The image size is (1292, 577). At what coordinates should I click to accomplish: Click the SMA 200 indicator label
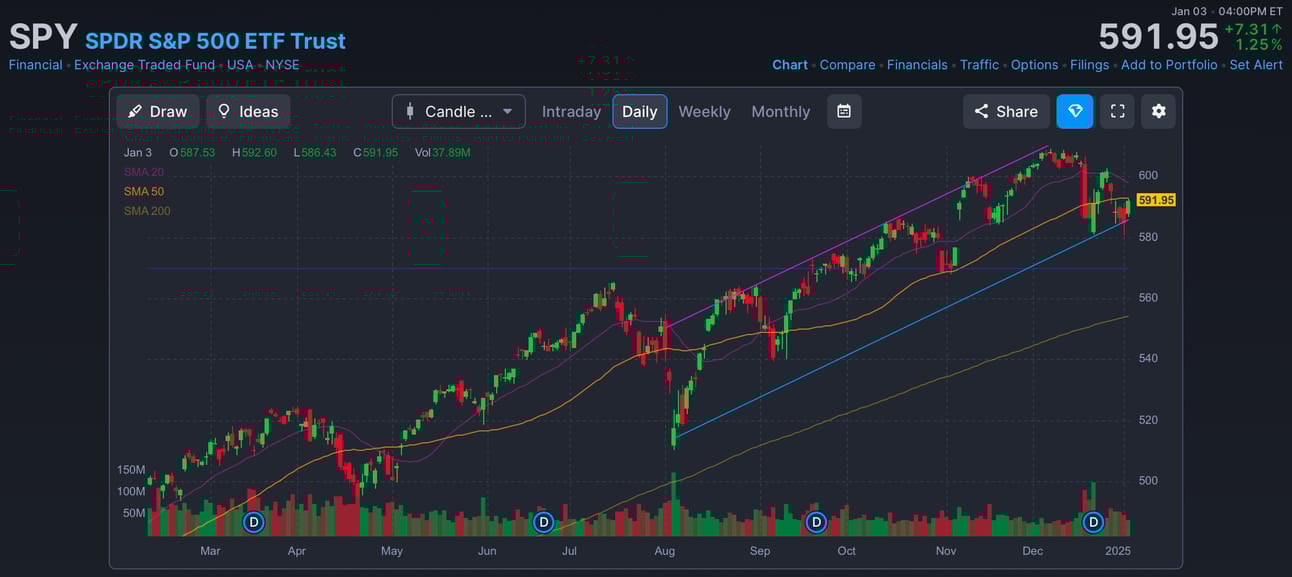coord(147,211)
